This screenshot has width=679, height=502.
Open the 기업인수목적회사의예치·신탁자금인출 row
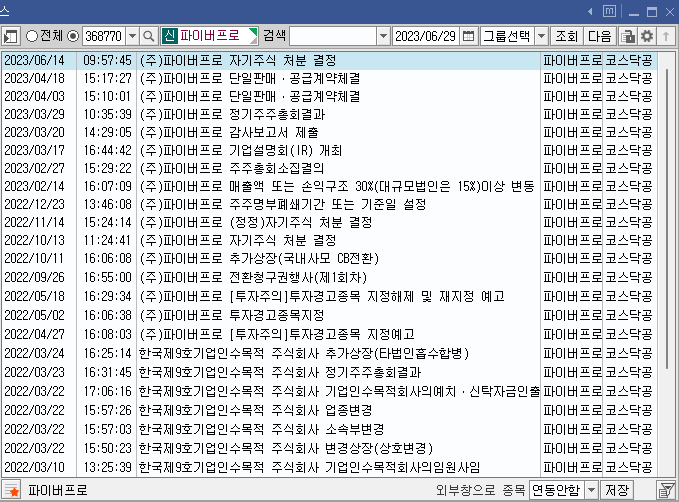coord(329,392)
